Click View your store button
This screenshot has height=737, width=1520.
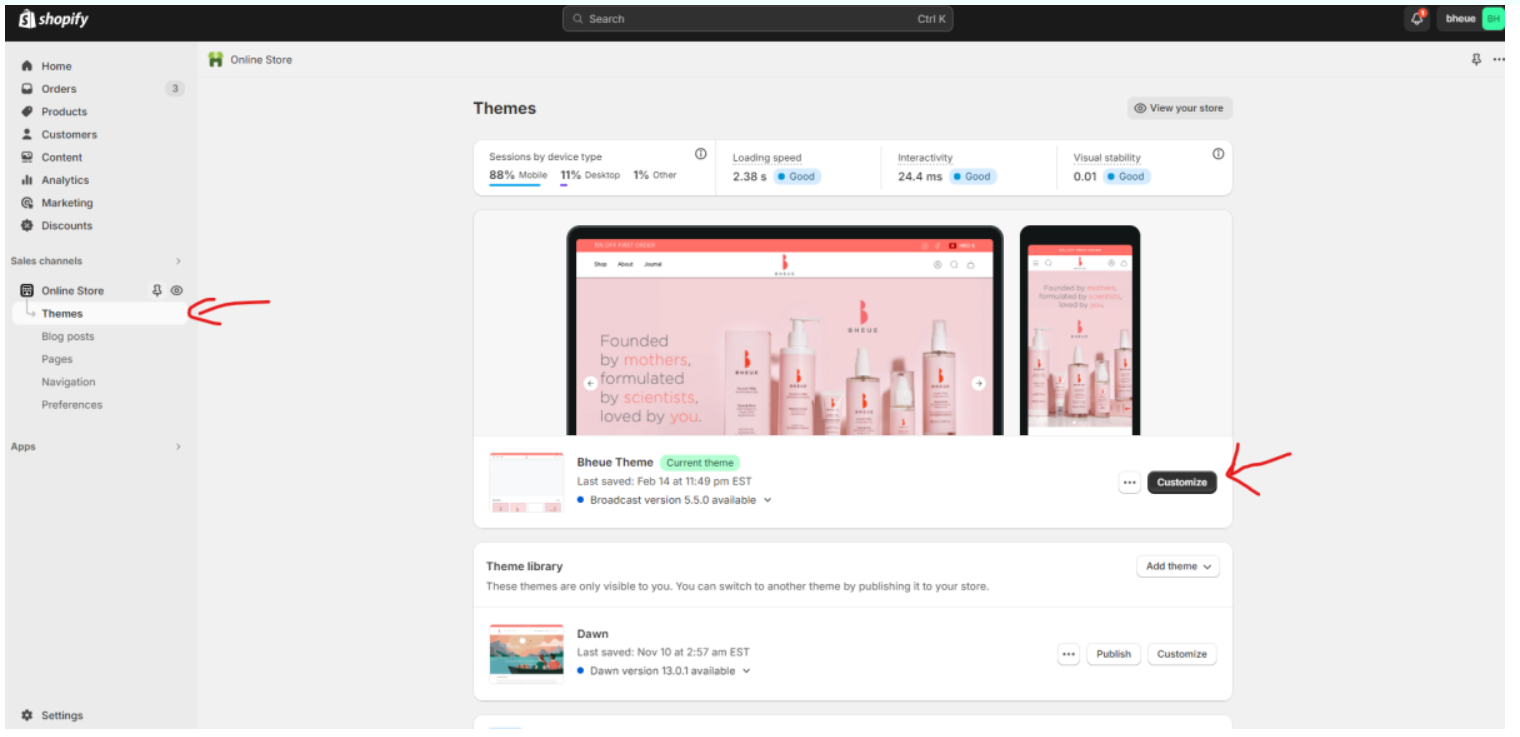pyautogui.click(x=1179, y=108)
